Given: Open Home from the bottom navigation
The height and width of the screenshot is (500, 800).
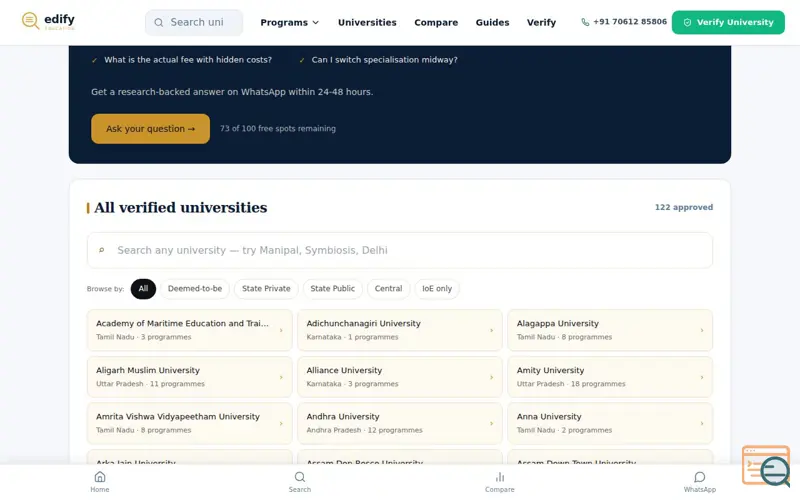Looking at the screenshot, I should click(100, 482).
